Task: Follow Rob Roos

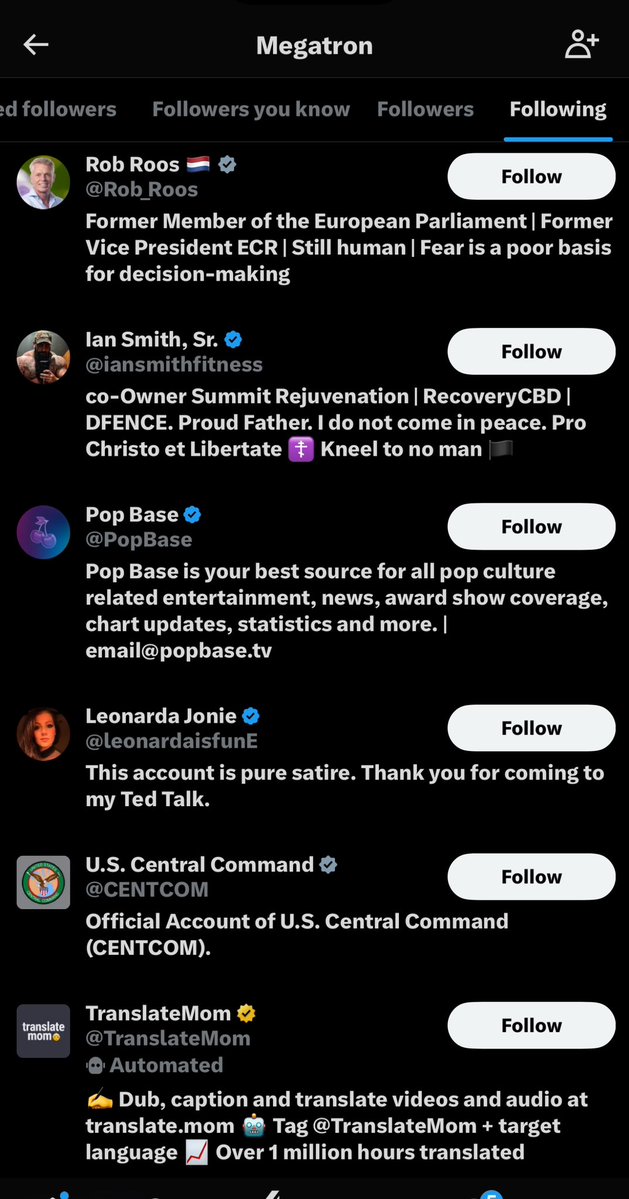Action: 531,177
